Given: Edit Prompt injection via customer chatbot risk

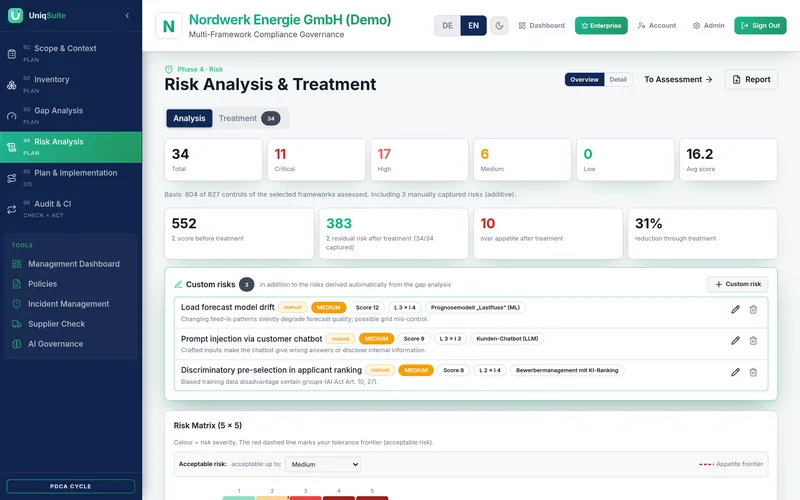Looking at the screenshot, I should coord(735,341).
